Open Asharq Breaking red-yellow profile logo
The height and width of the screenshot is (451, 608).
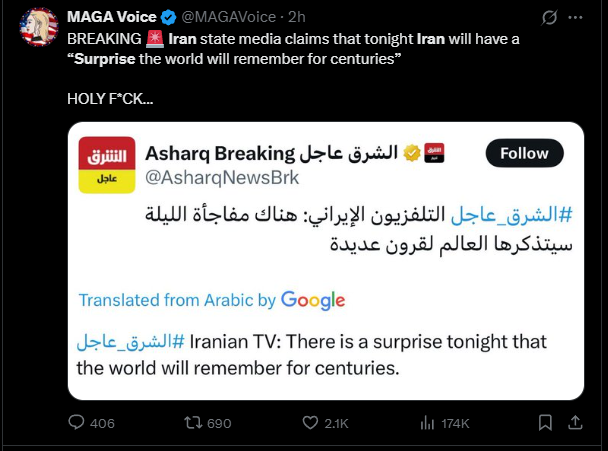(x=107, y=165)
